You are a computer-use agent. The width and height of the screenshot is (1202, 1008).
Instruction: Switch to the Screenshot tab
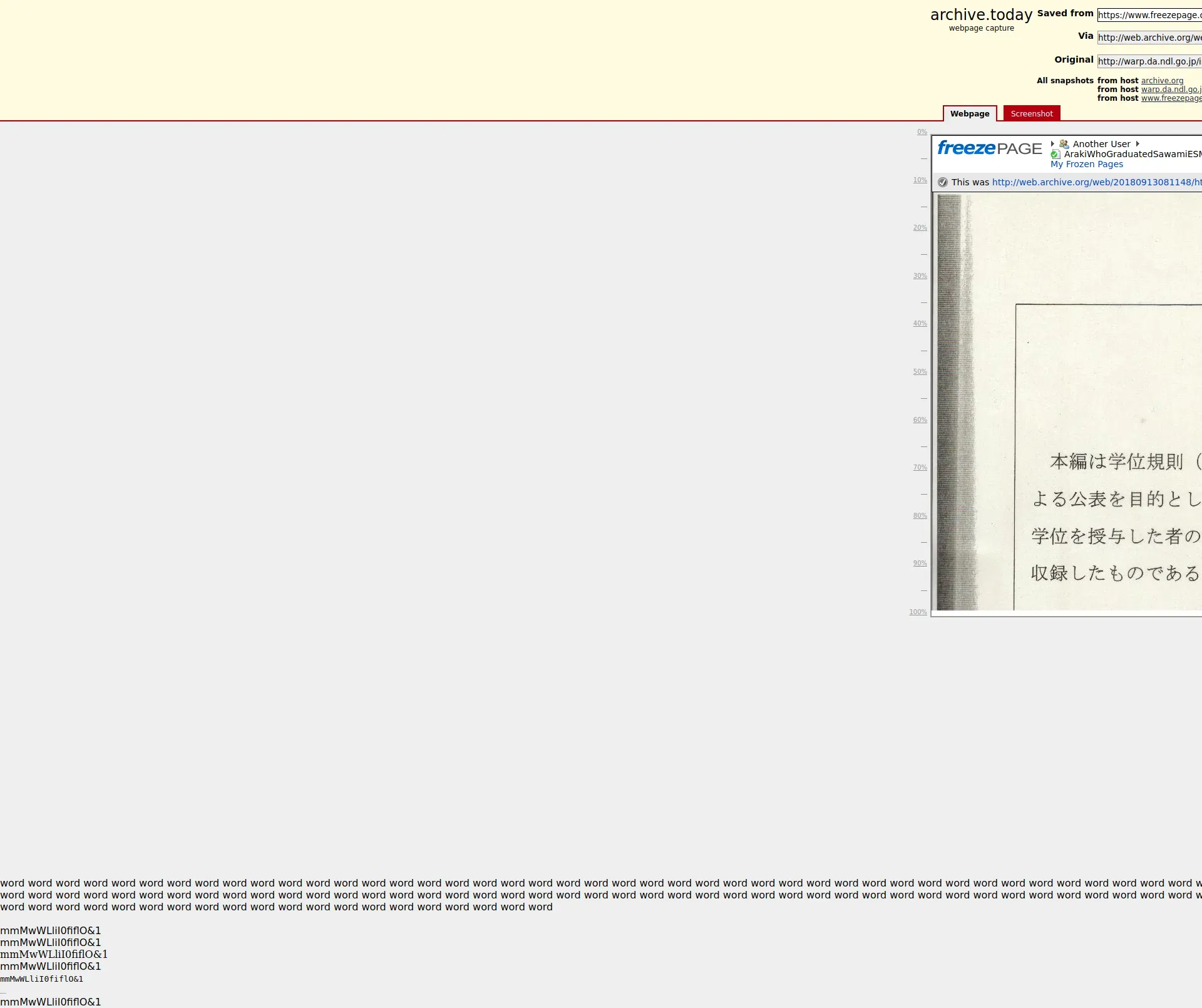pyautogui.click(x=1031, y=114)
